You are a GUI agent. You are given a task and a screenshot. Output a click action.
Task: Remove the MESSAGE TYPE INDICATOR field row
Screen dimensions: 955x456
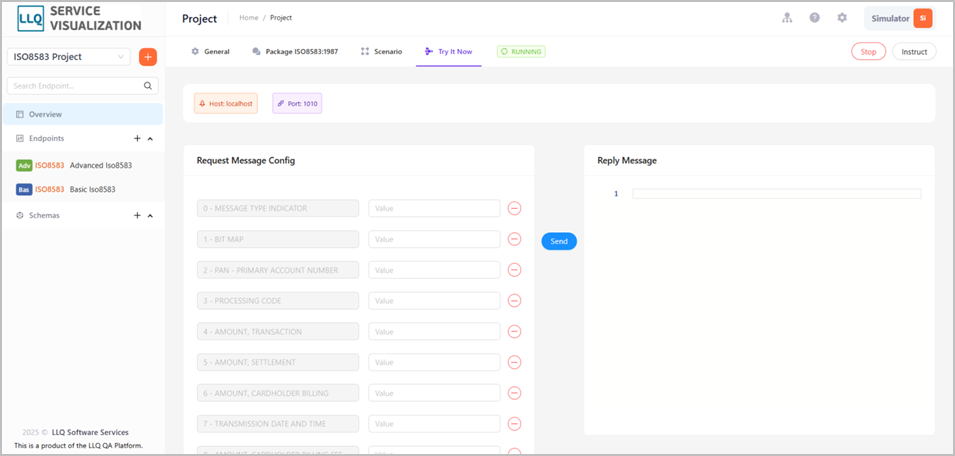(x=515, y=208)
